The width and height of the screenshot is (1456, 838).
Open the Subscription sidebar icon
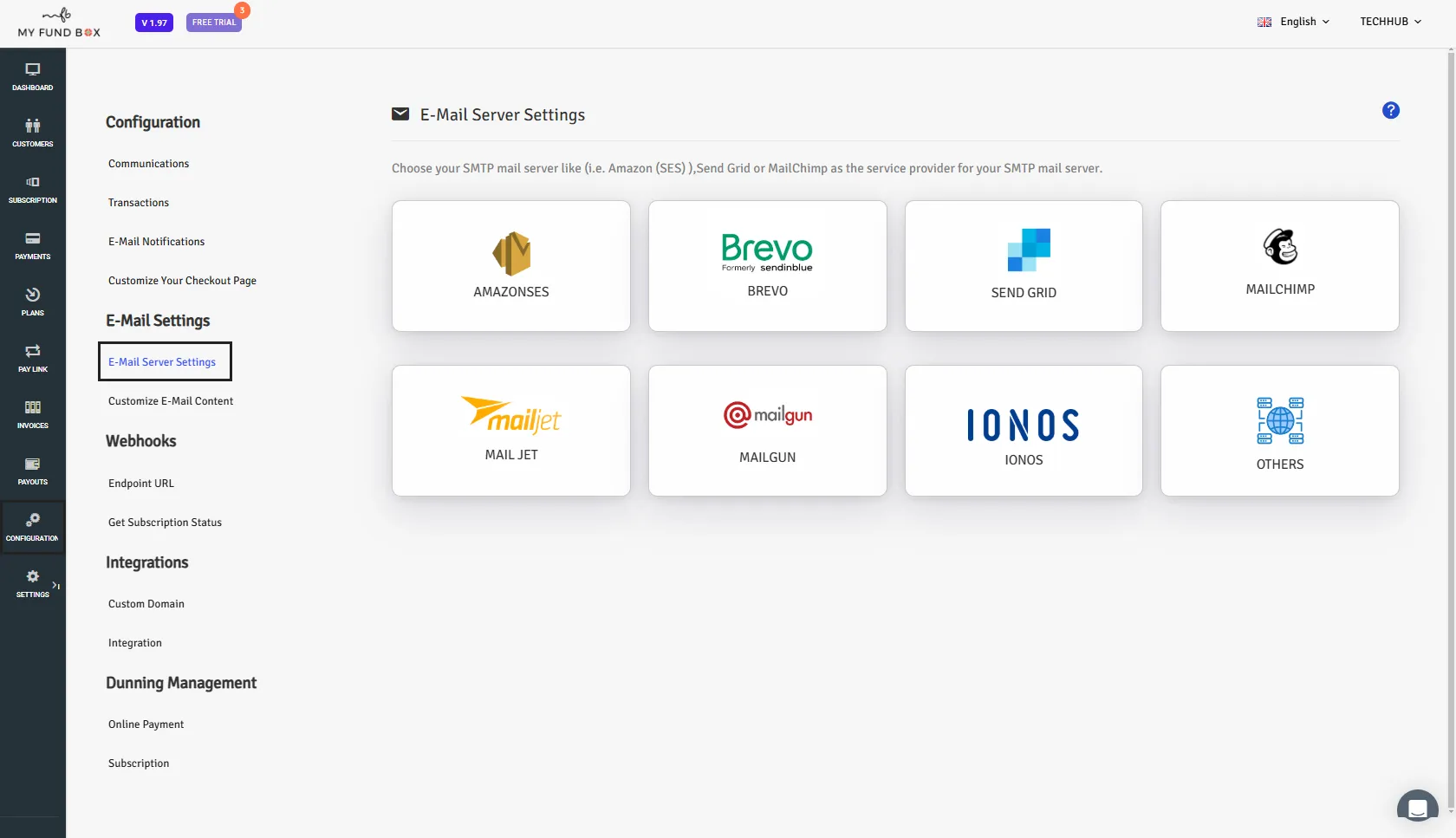pyautogui.click(x=32, y=190)
